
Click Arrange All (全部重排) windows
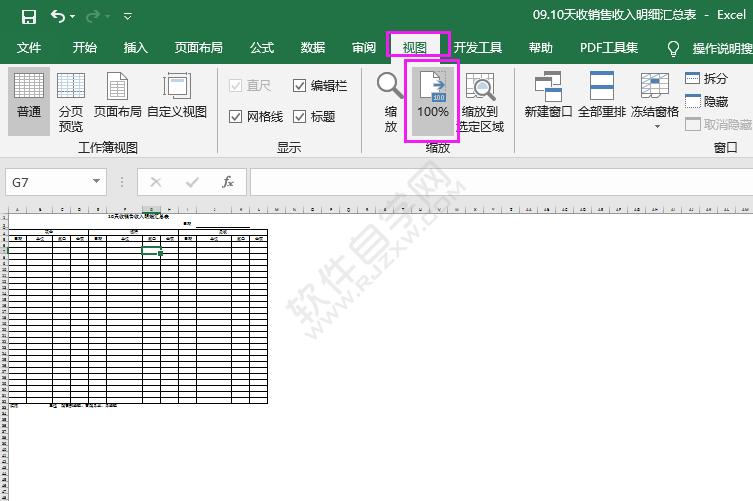602,96
